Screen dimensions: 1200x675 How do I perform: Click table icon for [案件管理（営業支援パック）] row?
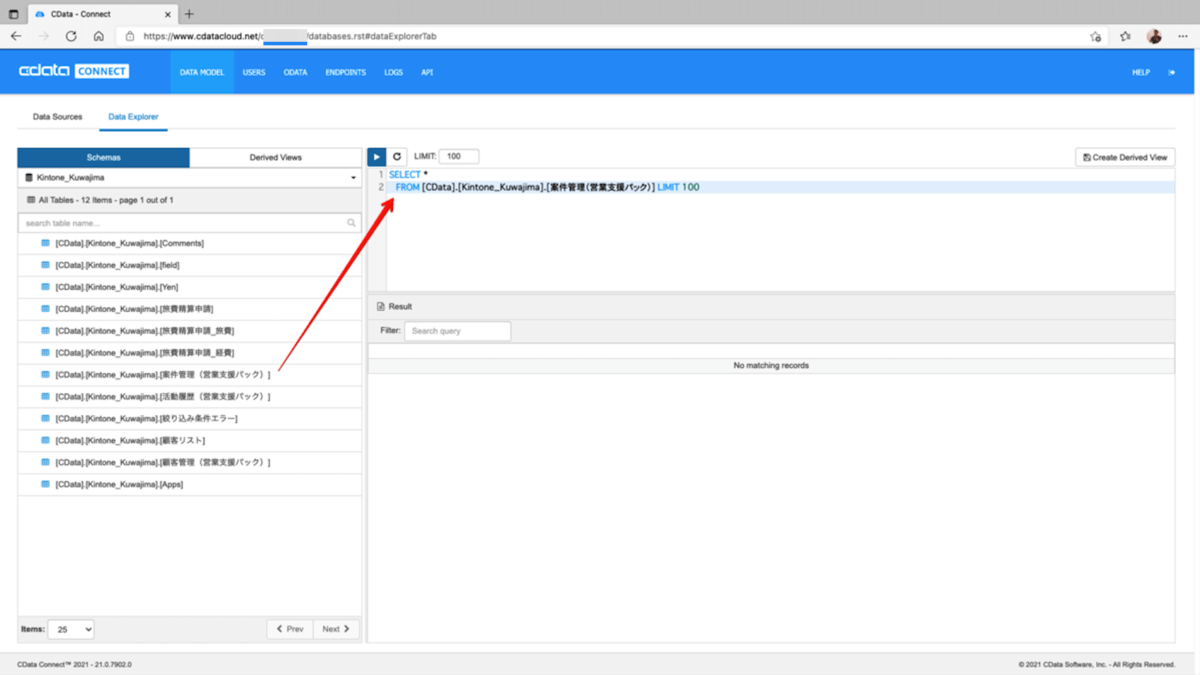click(x=45, y=375)
